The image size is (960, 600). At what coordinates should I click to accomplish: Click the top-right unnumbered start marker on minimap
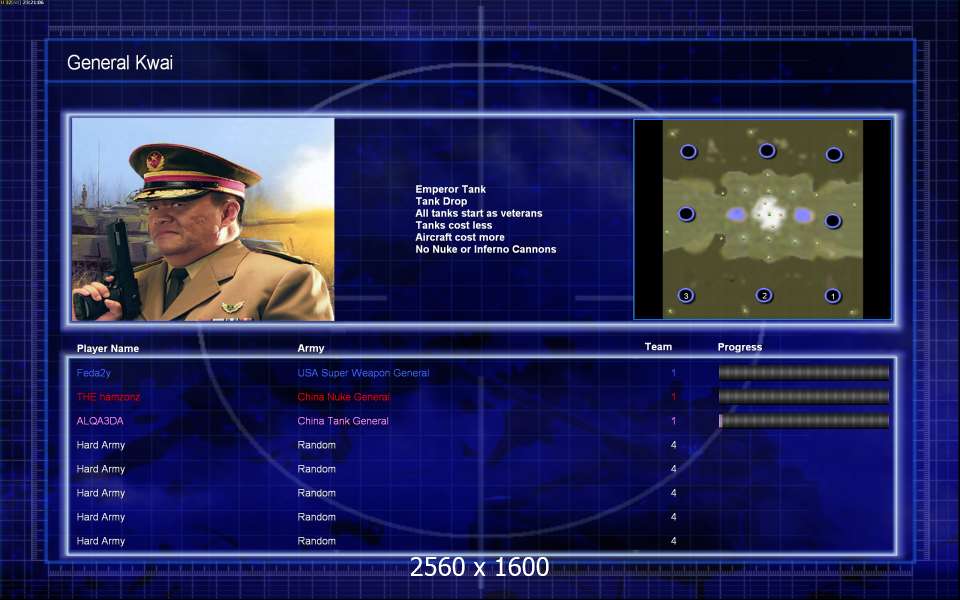point(834,154)
